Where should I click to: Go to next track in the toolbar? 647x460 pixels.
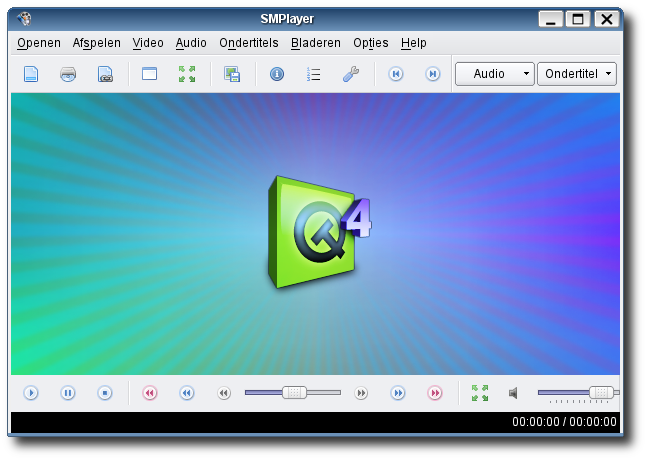coord(433,74)
